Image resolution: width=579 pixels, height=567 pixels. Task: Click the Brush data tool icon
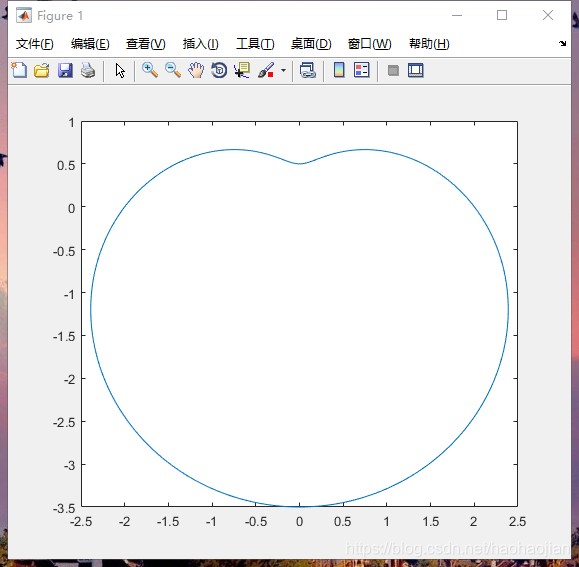(266, 70)
